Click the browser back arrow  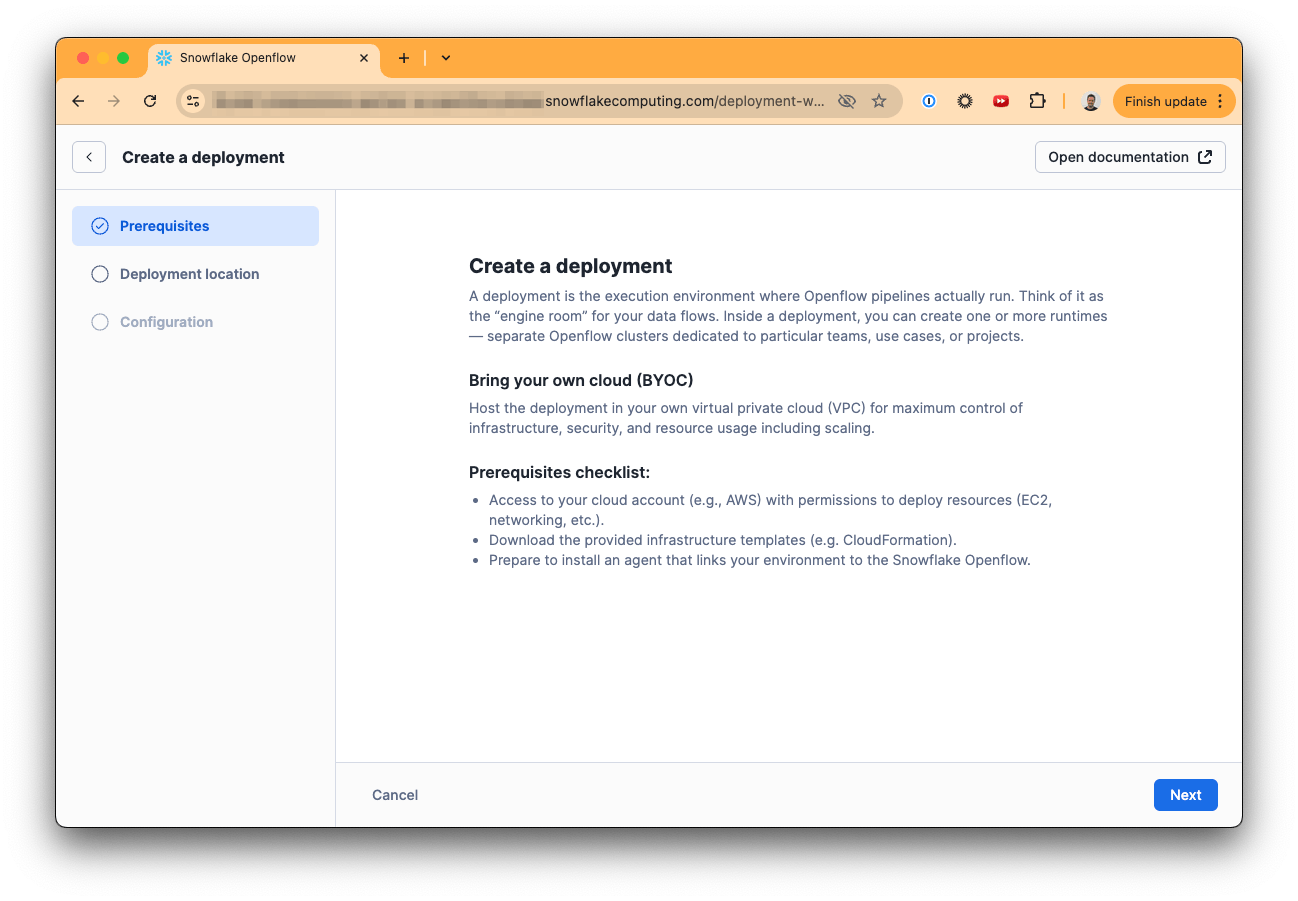79,101
